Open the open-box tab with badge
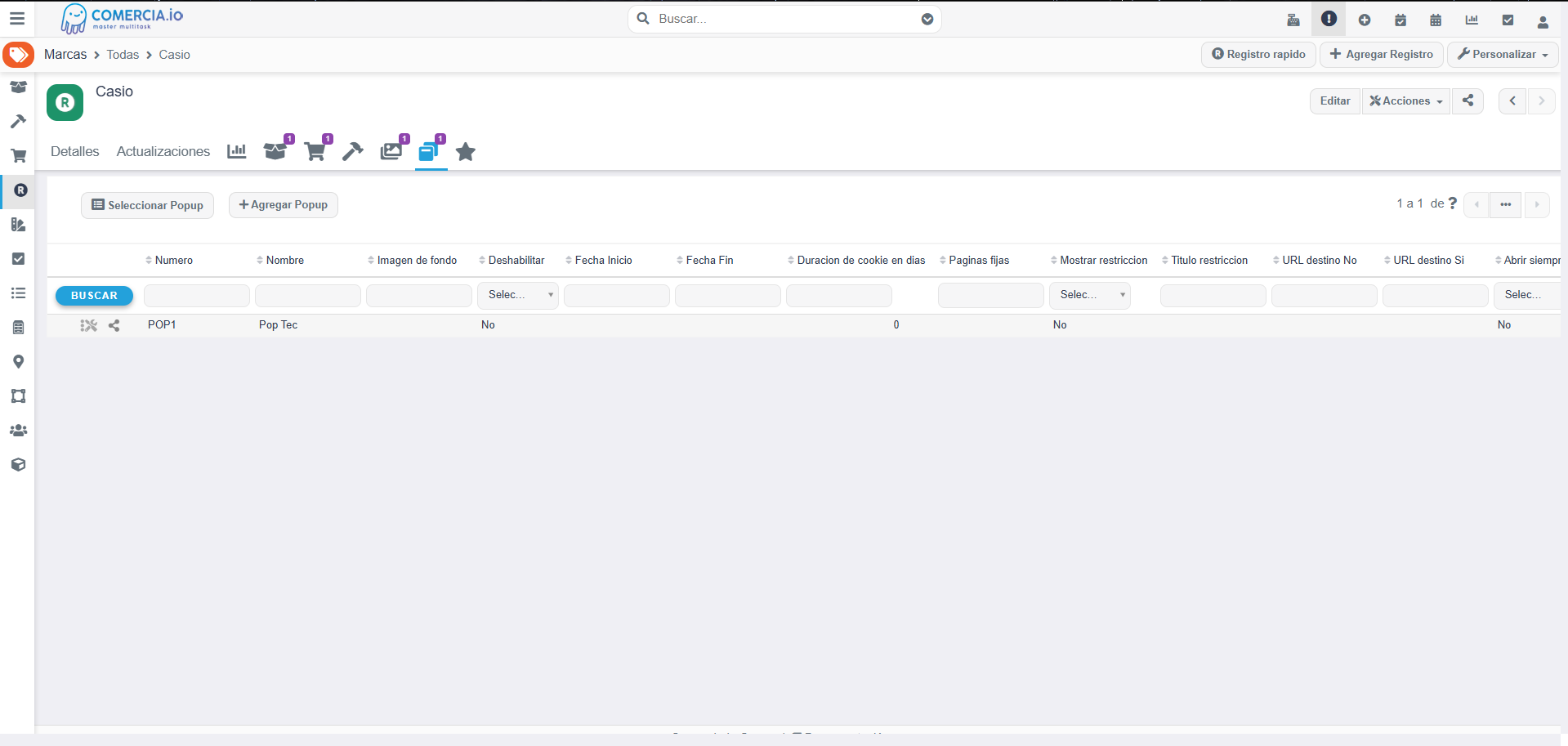This screenshot has height=746, width=1568. point(276,150)
